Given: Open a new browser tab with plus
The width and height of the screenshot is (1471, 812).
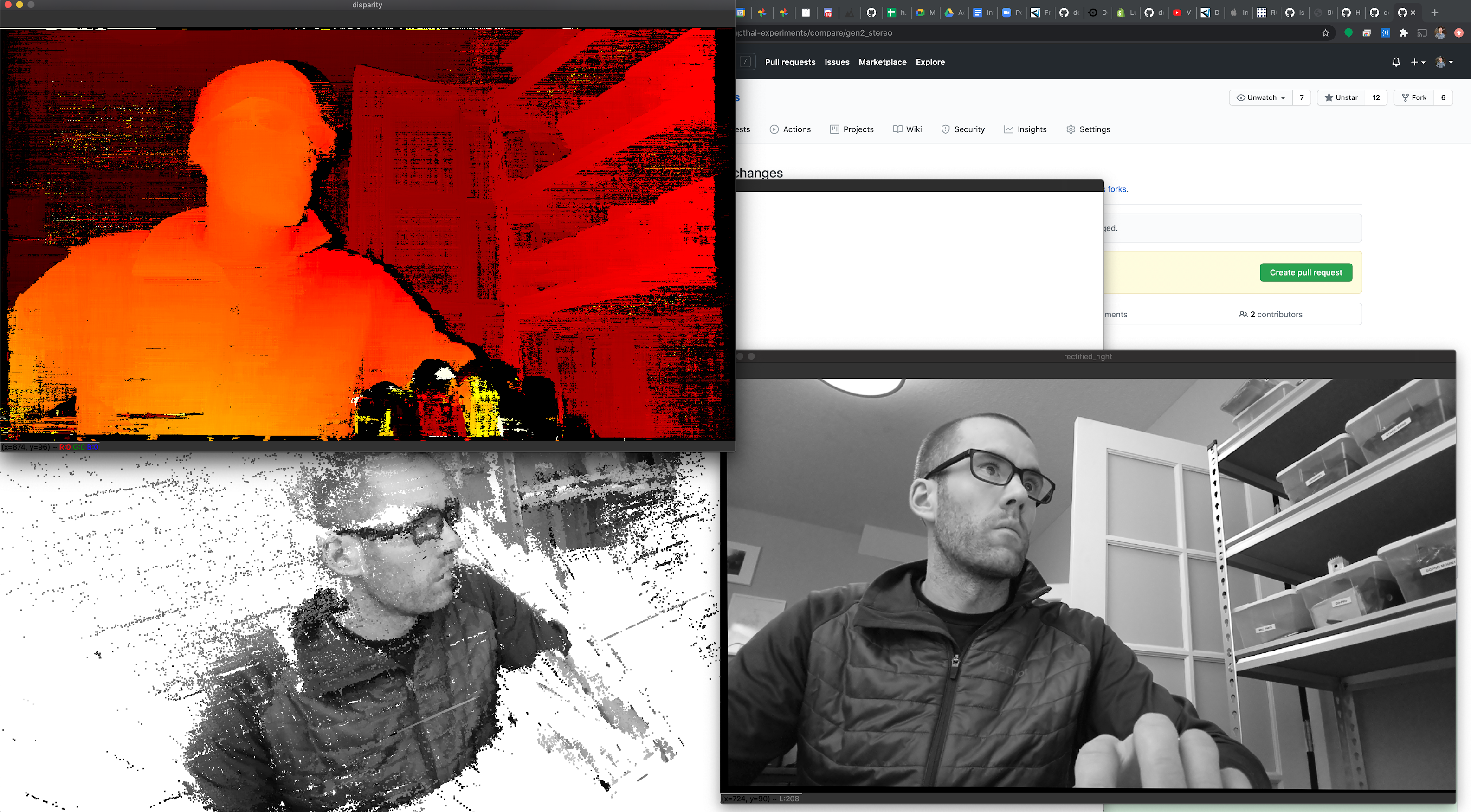Looking at the screenshot, I should coord(1434,13).
